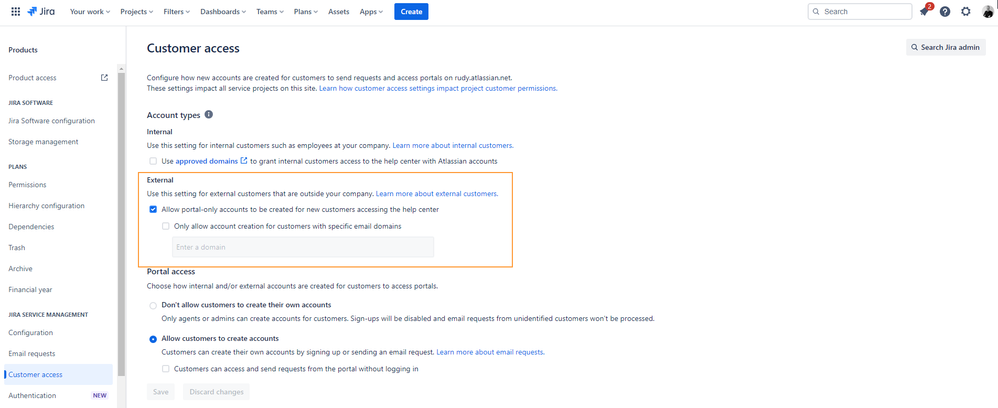Expand the Plans dropdown
The image size is (998, 408).
coord(307,11)
